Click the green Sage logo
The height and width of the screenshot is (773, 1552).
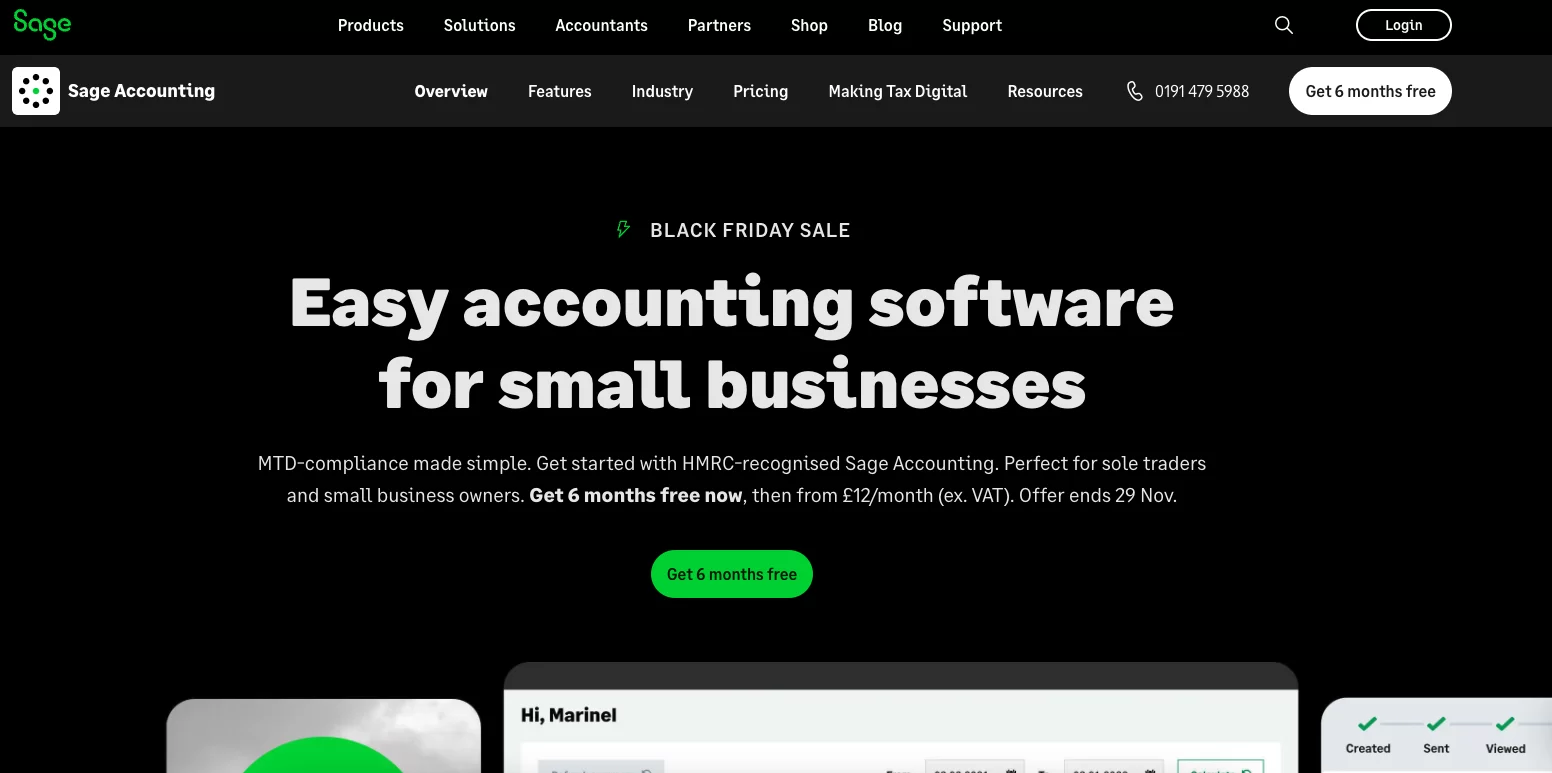click(x=42, y=24)
